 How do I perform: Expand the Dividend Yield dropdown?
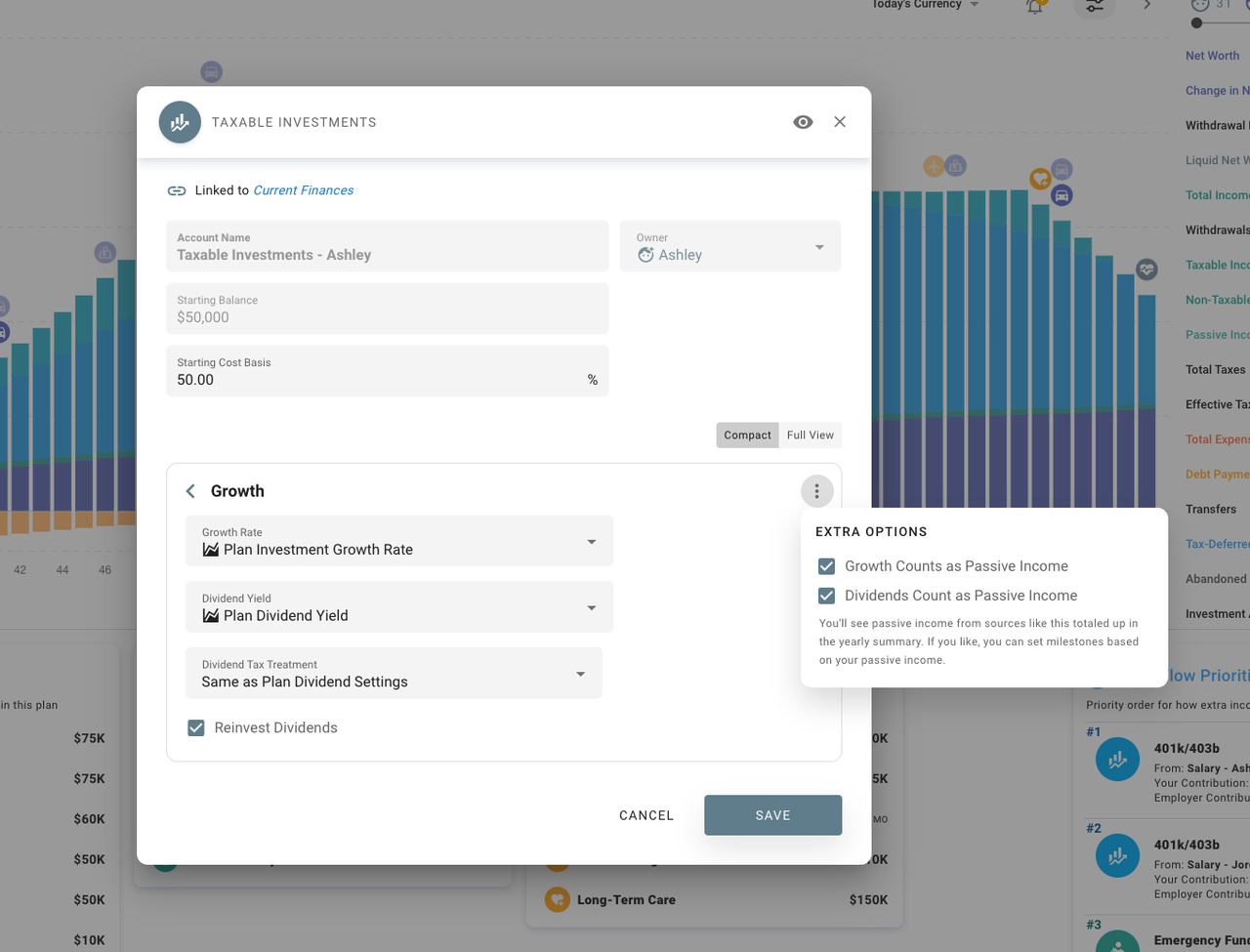click(x=399, y=607)
